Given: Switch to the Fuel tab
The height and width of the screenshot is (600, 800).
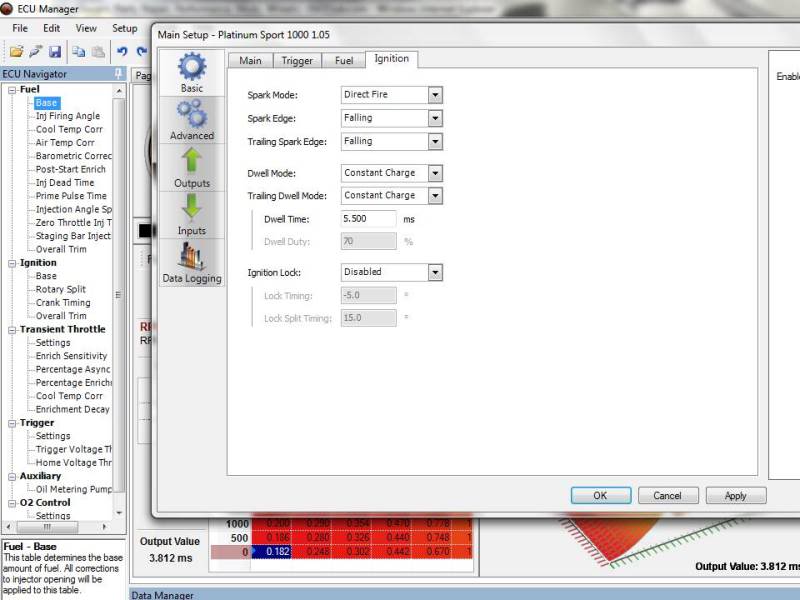Looking at the screenshot, I should click(x=344, y=60).
